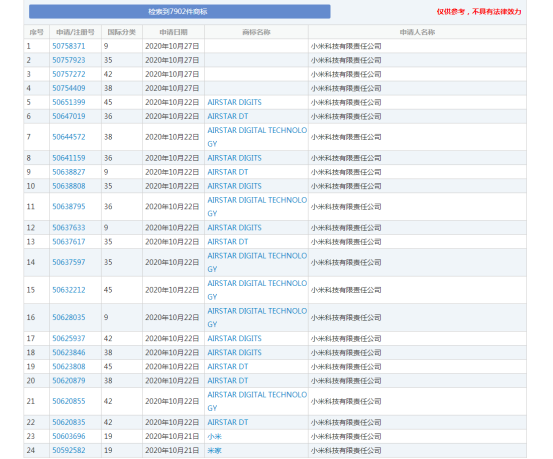Click the 国际分类 column header

(x=122, y=32)
